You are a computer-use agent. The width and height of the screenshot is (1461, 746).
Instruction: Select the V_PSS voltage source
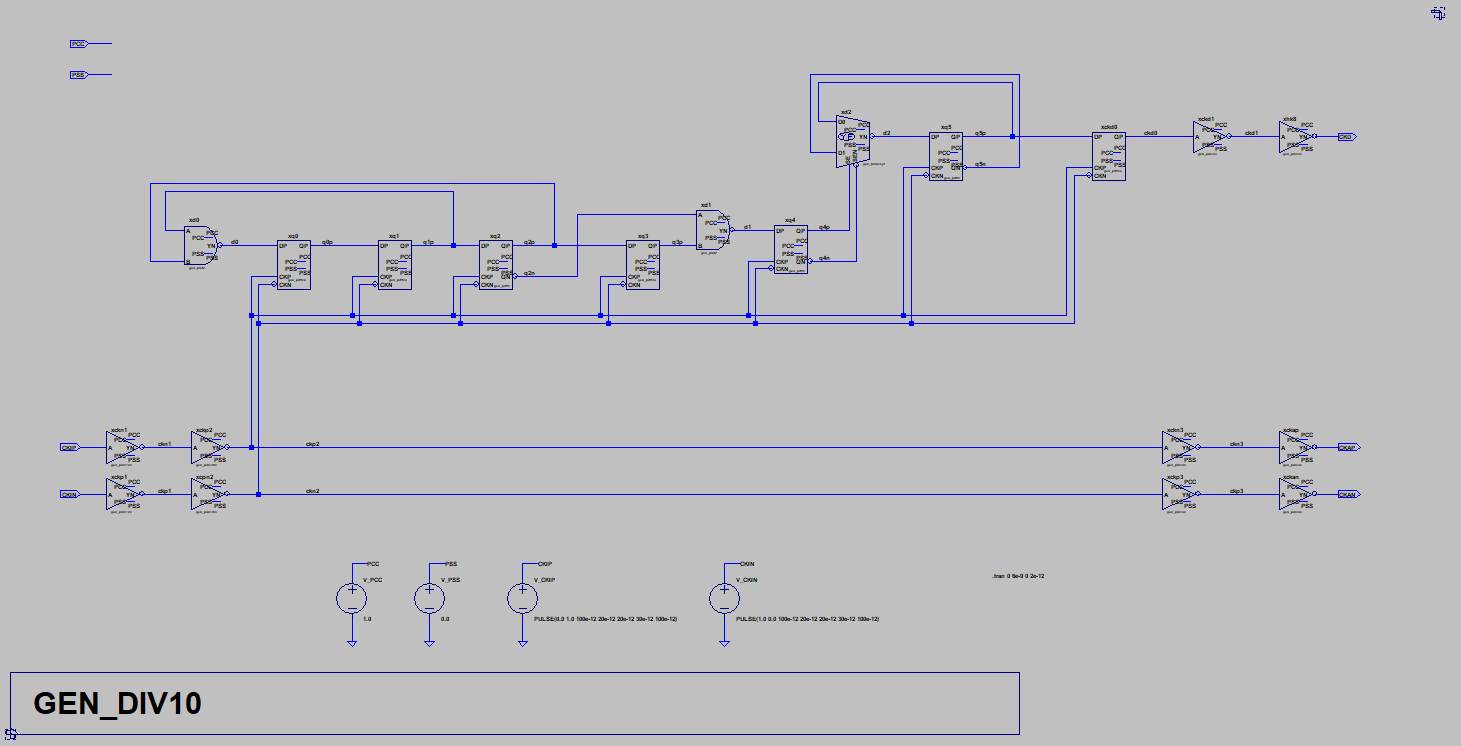tap(430, 598)
